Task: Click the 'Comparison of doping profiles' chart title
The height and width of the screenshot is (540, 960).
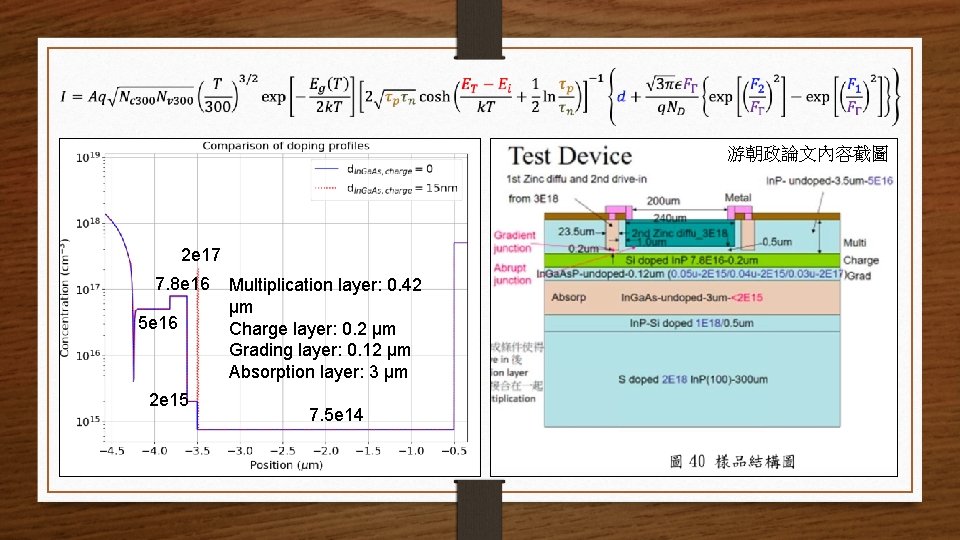Action: pos(286,146)
